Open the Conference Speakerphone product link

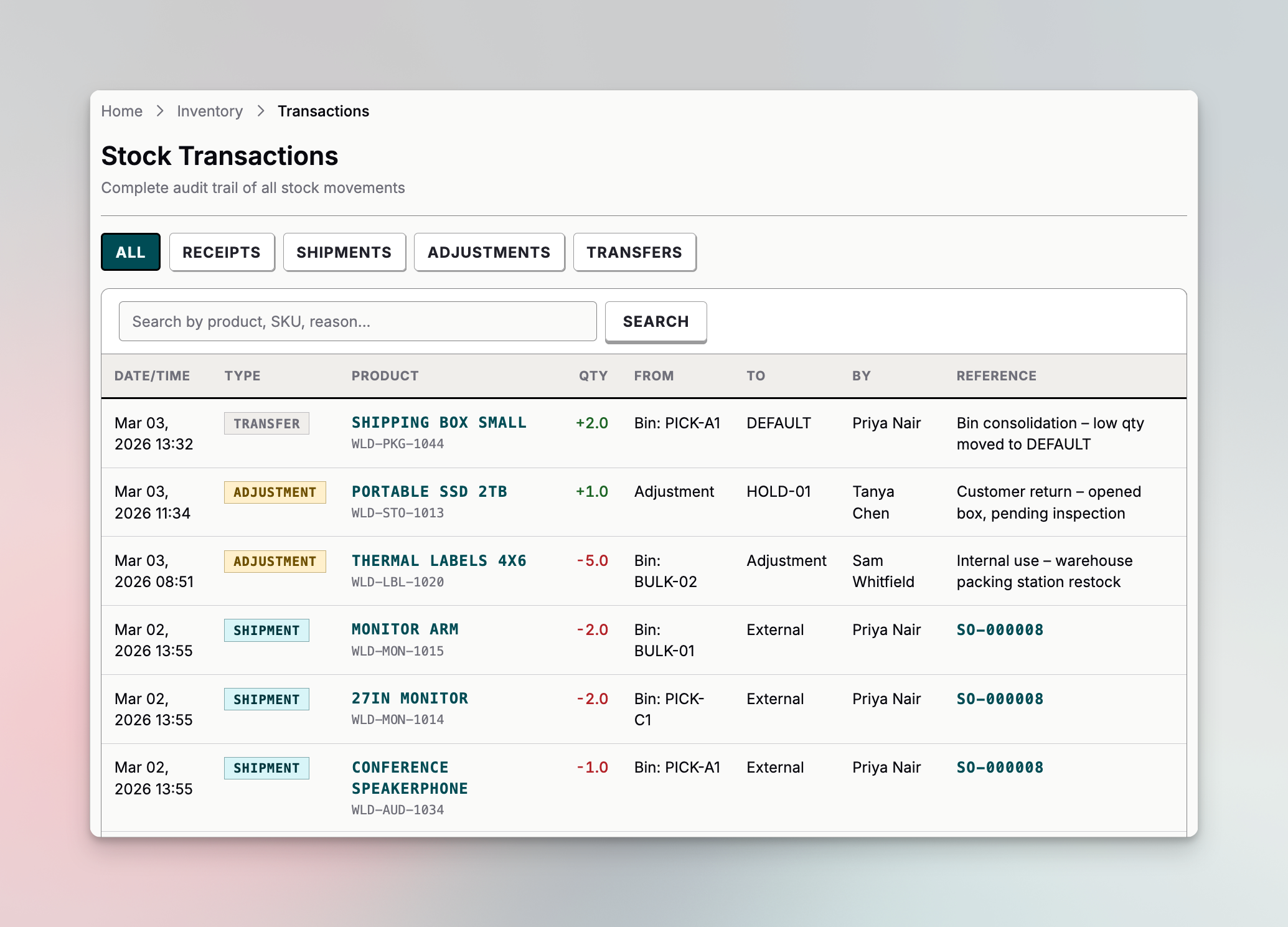[x=410, y=778]
